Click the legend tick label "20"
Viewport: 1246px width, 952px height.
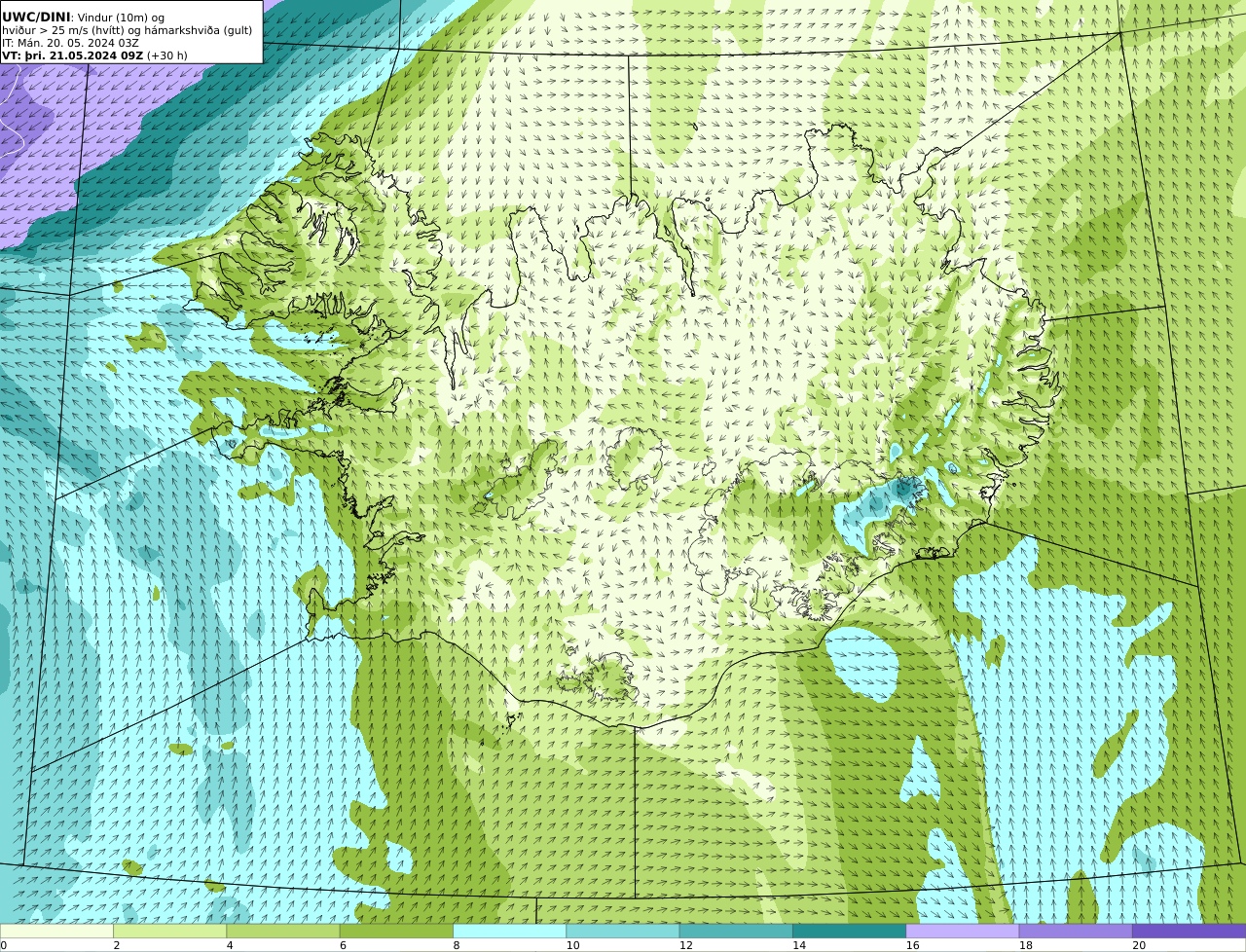[x=1139, y=945]
